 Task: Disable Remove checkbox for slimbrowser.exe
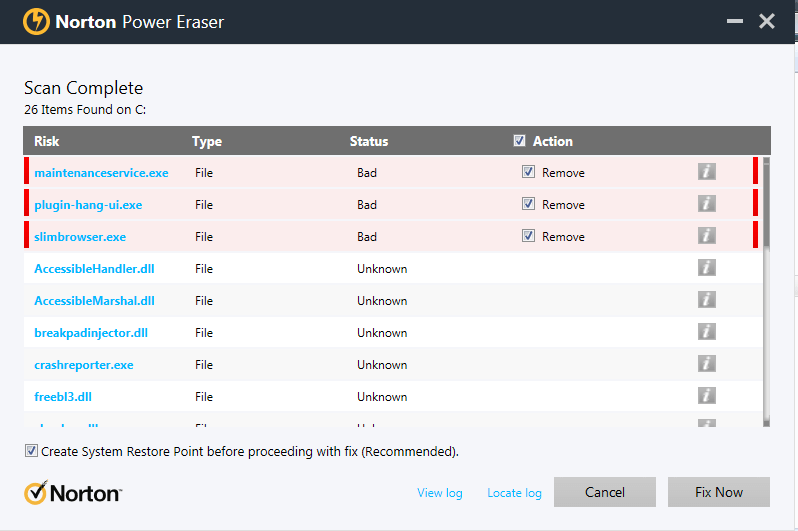(528, 236)
